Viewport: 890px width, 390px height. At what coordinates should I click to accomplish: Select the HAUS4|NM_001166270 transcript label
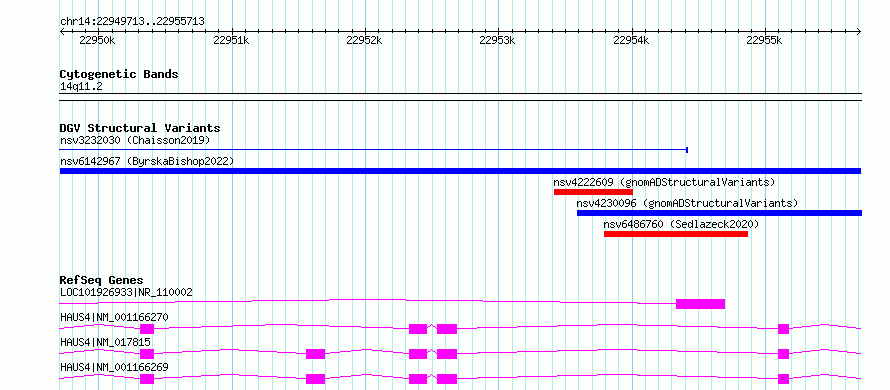point(114,317)
